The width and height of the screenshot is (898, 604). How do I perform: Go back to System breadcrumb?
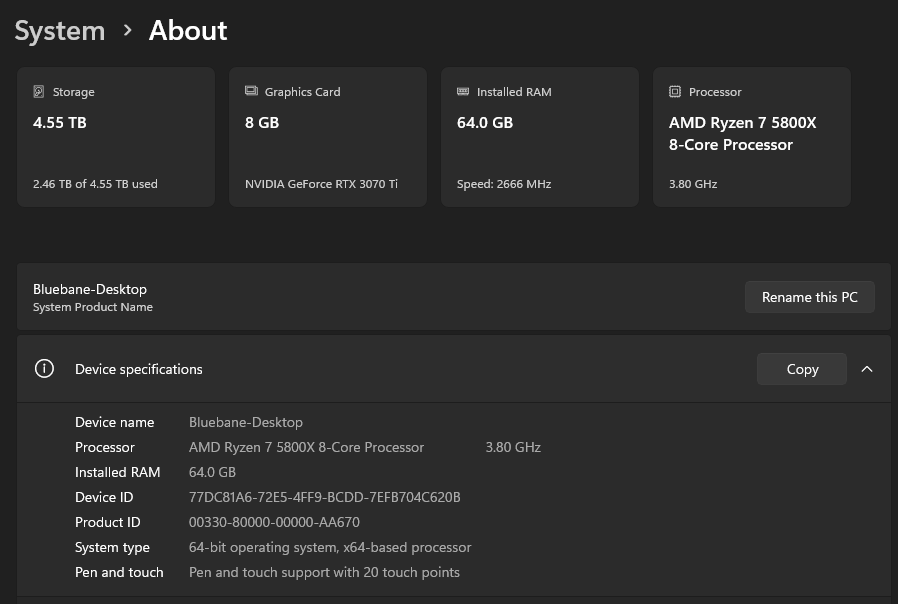(59, 31)
